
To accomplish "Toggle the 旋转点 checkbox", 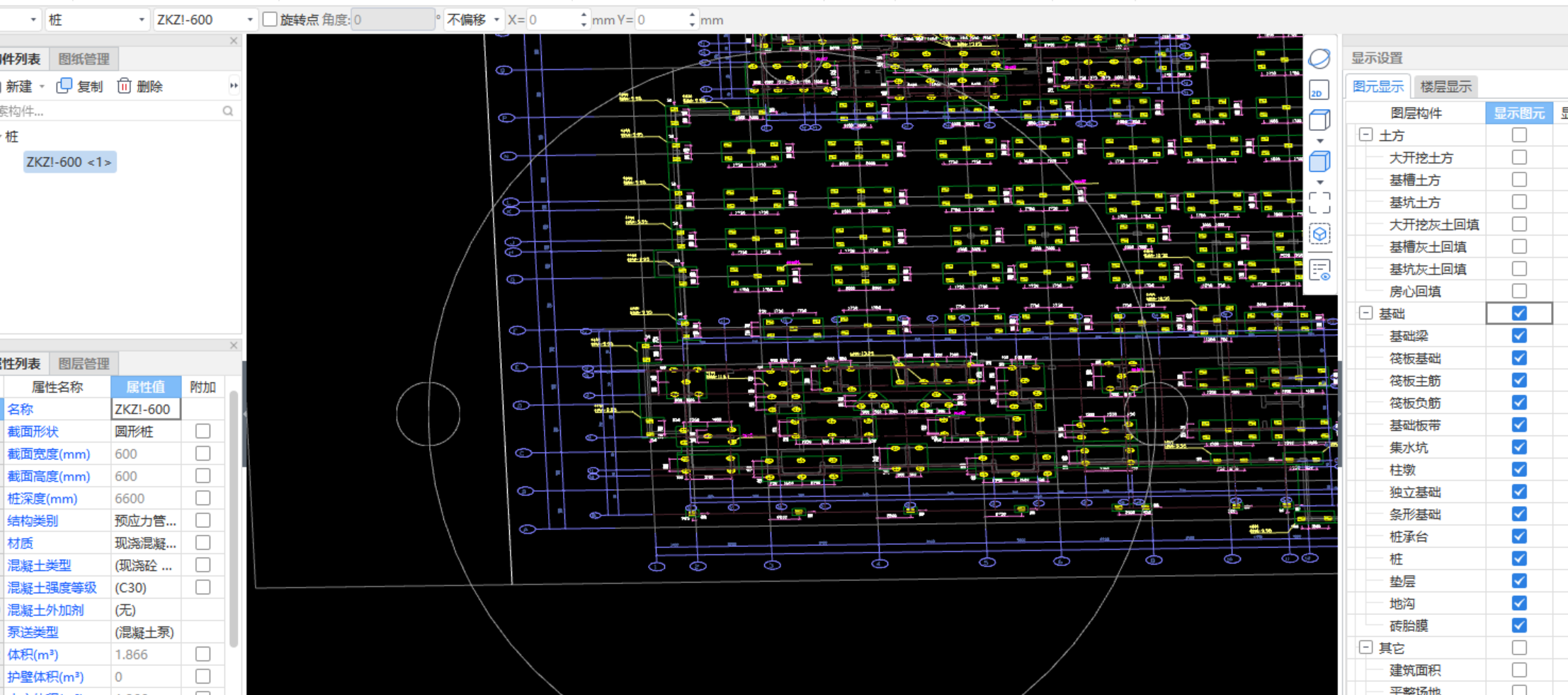I will pyautogui.click(x=270, y=19).
